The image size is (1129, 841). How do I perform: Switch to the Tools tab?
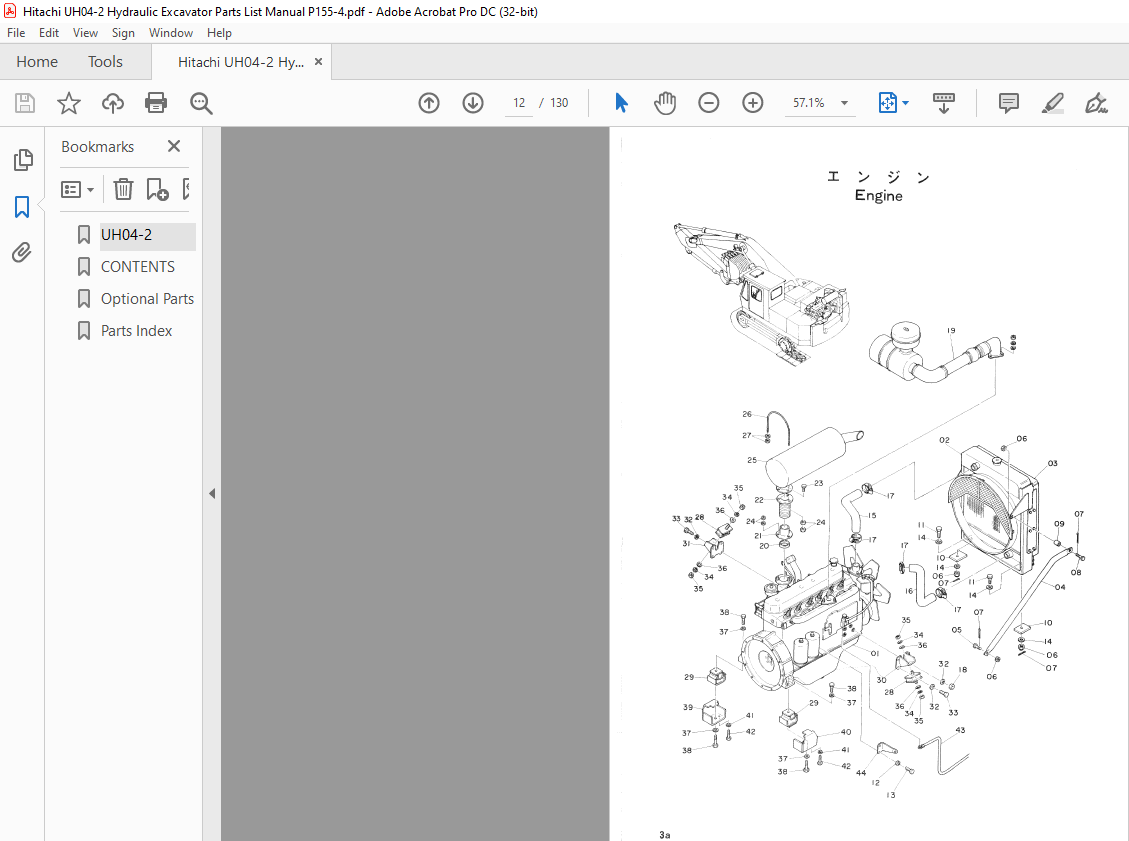click(105, 62)
